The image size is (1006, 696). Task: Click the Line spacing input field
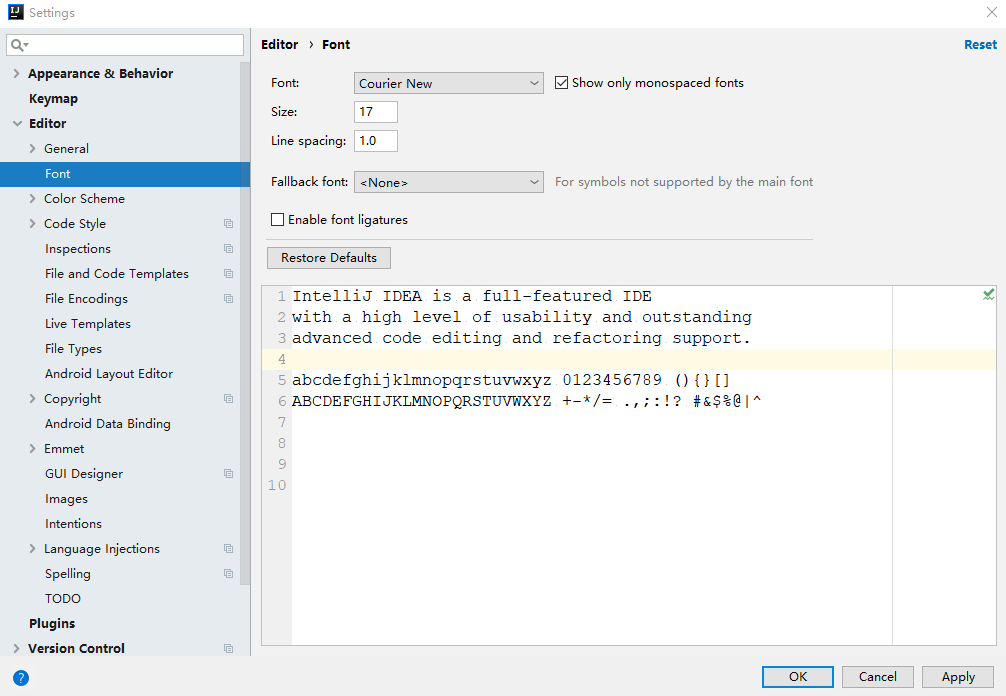tap(376, 141)
